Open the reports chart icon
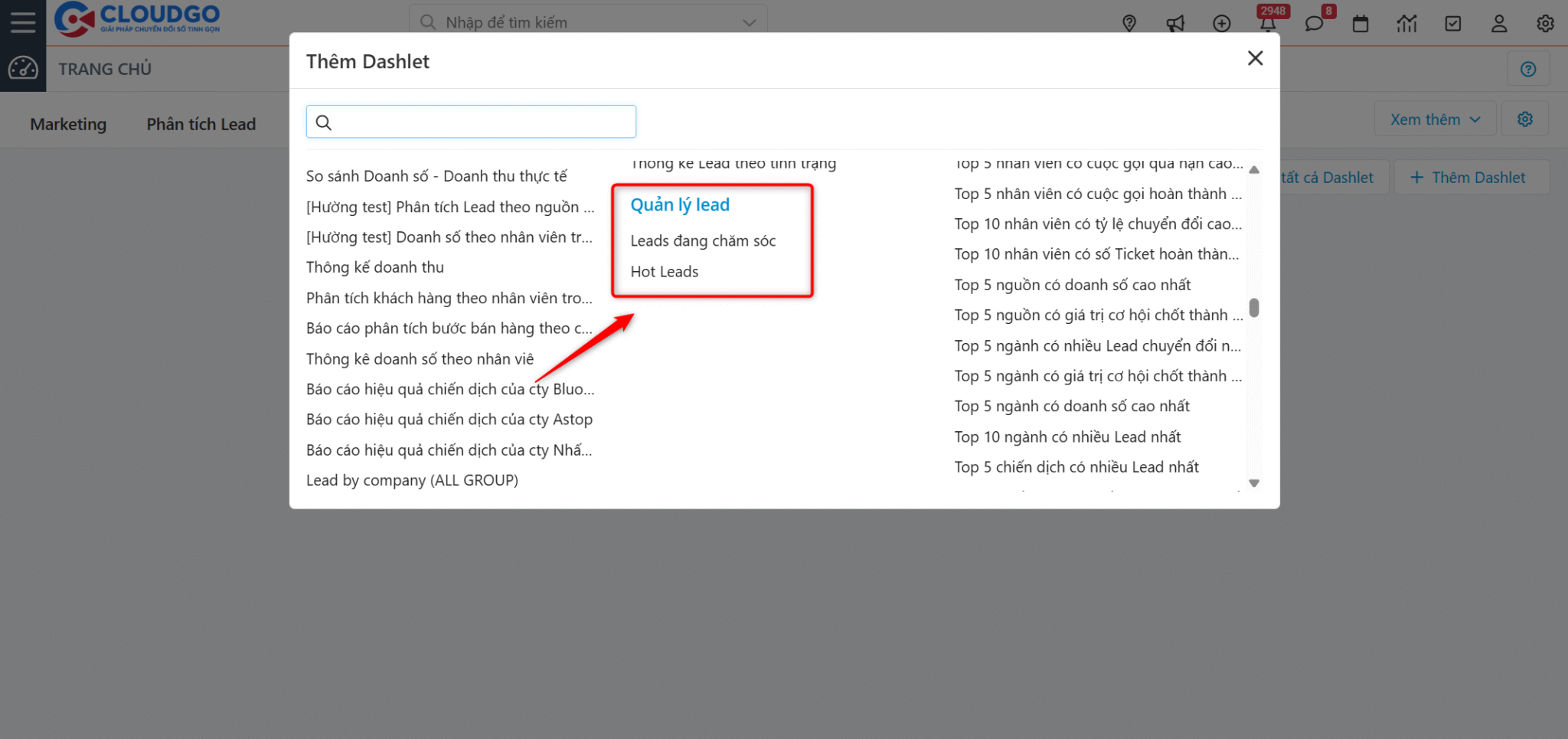This screenshot has height=739, width=1568. pos(1406,24)
